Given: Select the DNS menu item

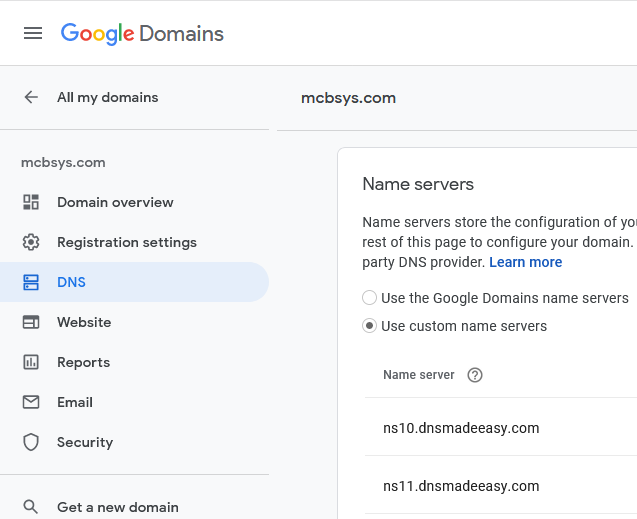Looking at the screenshot, I should click(134, 282).
